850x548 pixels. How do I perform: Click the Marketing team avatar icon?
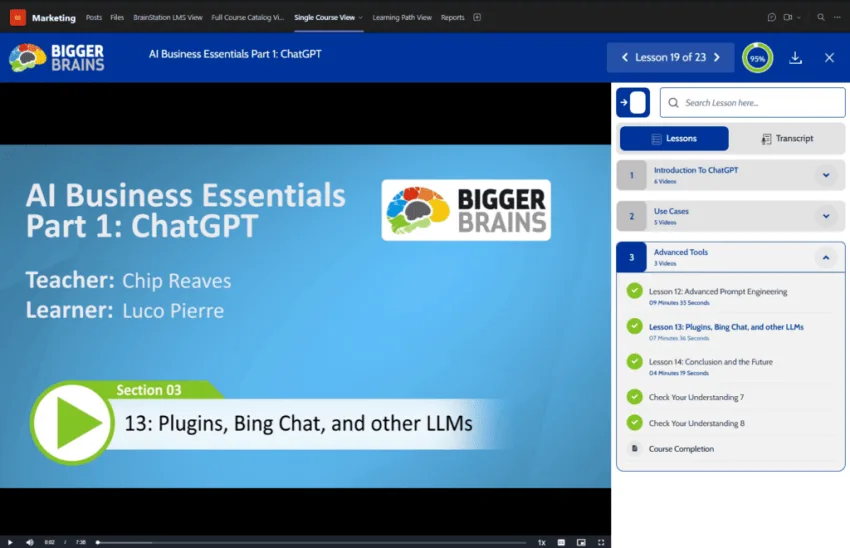tap(17, 17)
